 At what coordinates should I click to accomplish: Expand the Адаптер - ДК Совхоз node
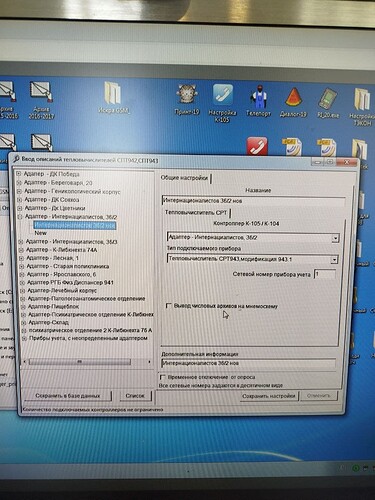(19, 199)
